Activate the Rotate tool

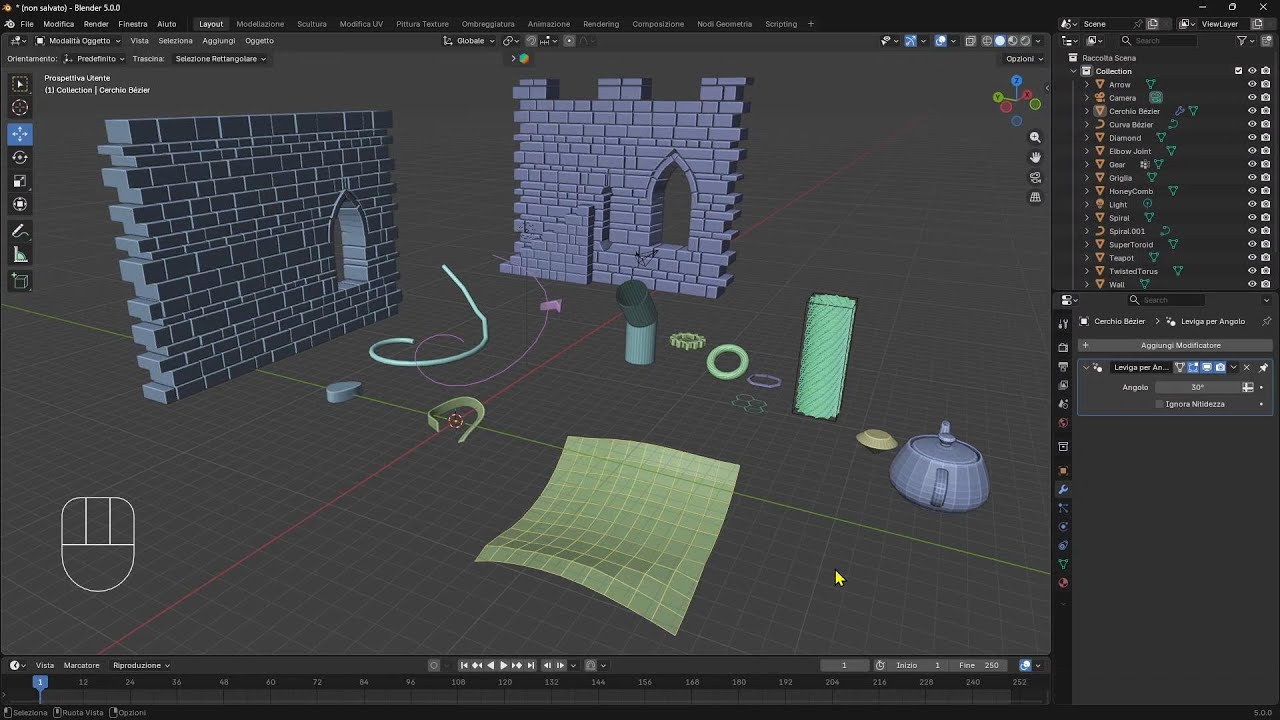20,157
